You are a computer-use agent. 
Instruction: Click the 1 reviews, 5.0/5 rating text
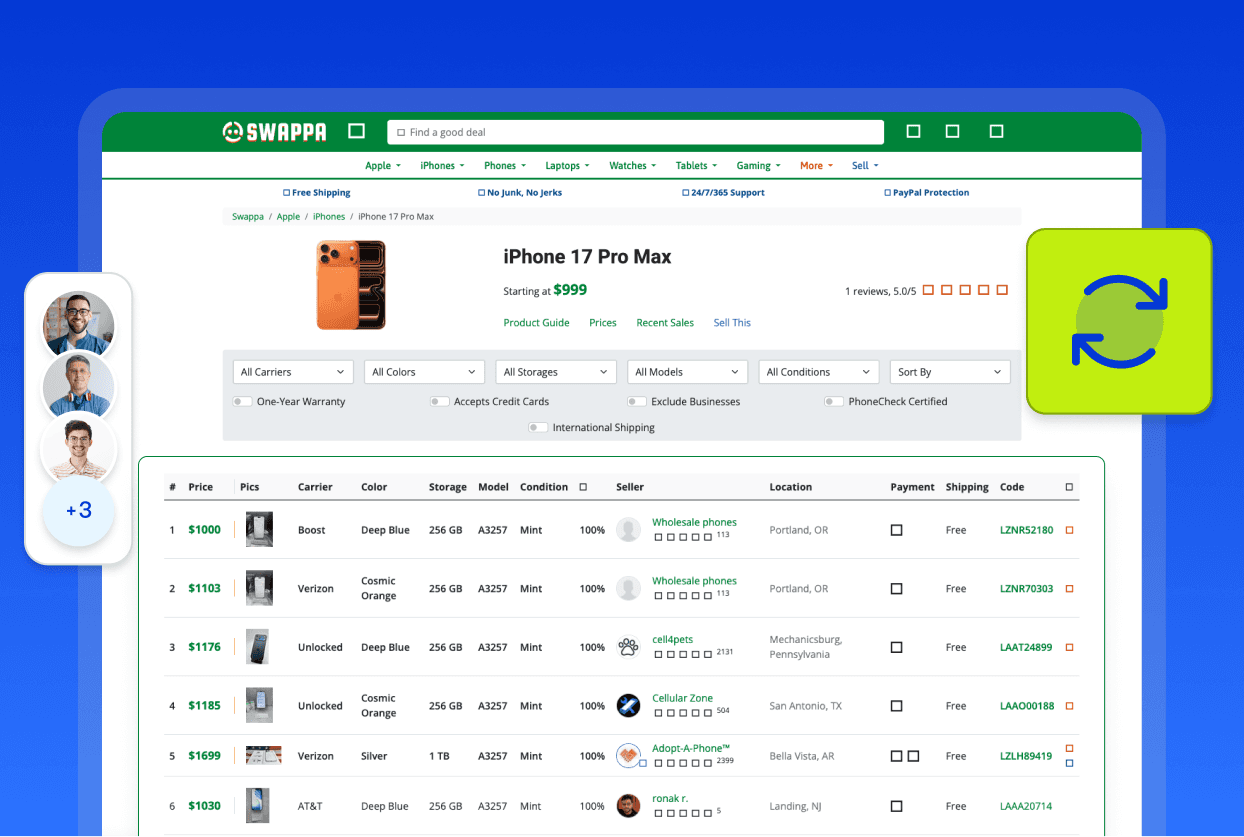click(880, 292)
